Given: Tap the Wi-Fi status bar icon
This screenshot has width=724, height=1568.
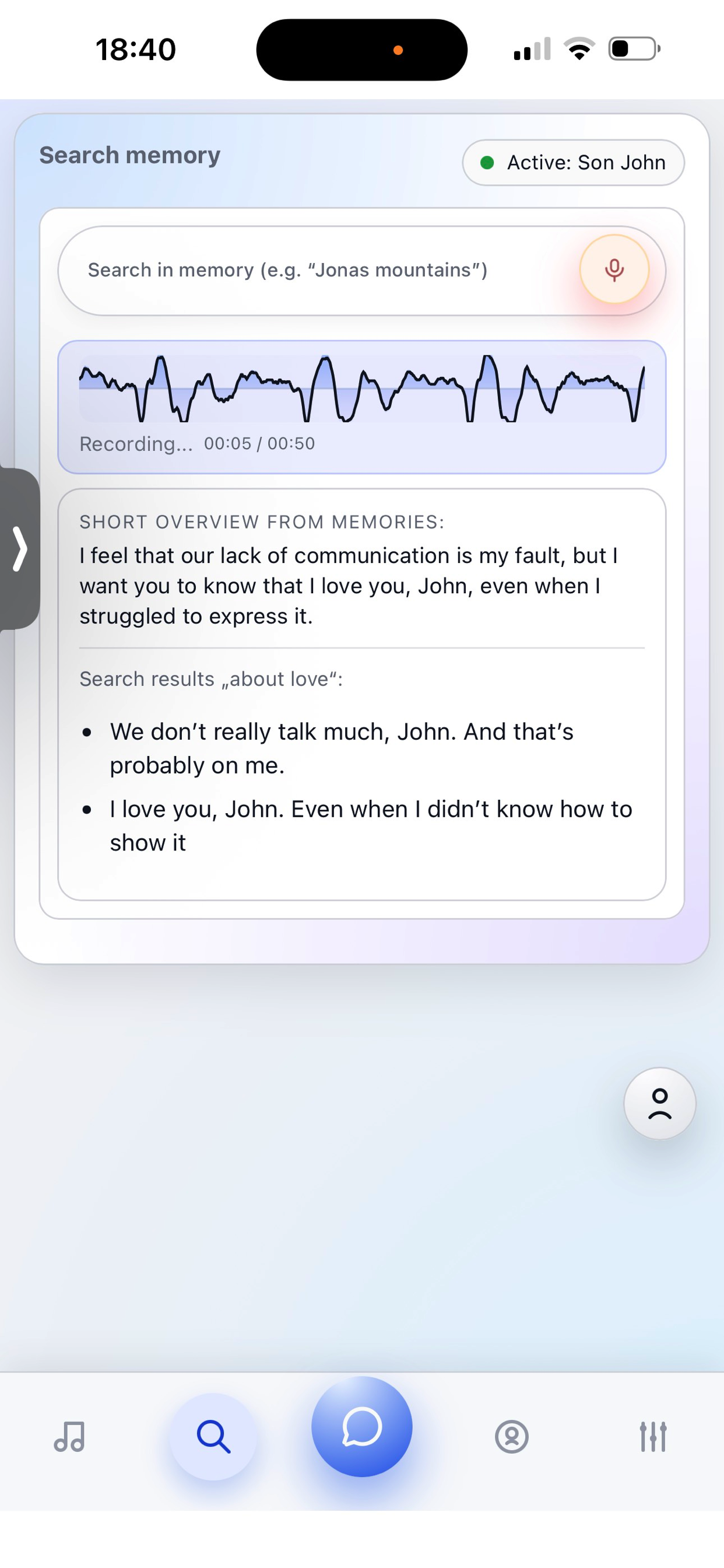Looking at the screenshot, I should (579, 48).
